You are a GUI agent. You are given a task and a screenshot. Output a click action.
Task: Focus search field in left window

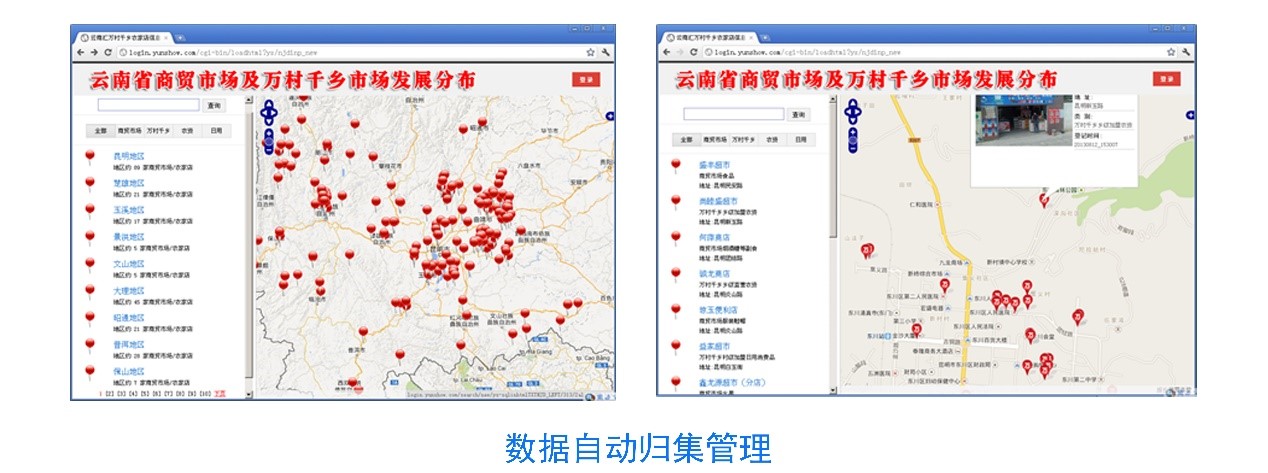click(x=148, y=105)
